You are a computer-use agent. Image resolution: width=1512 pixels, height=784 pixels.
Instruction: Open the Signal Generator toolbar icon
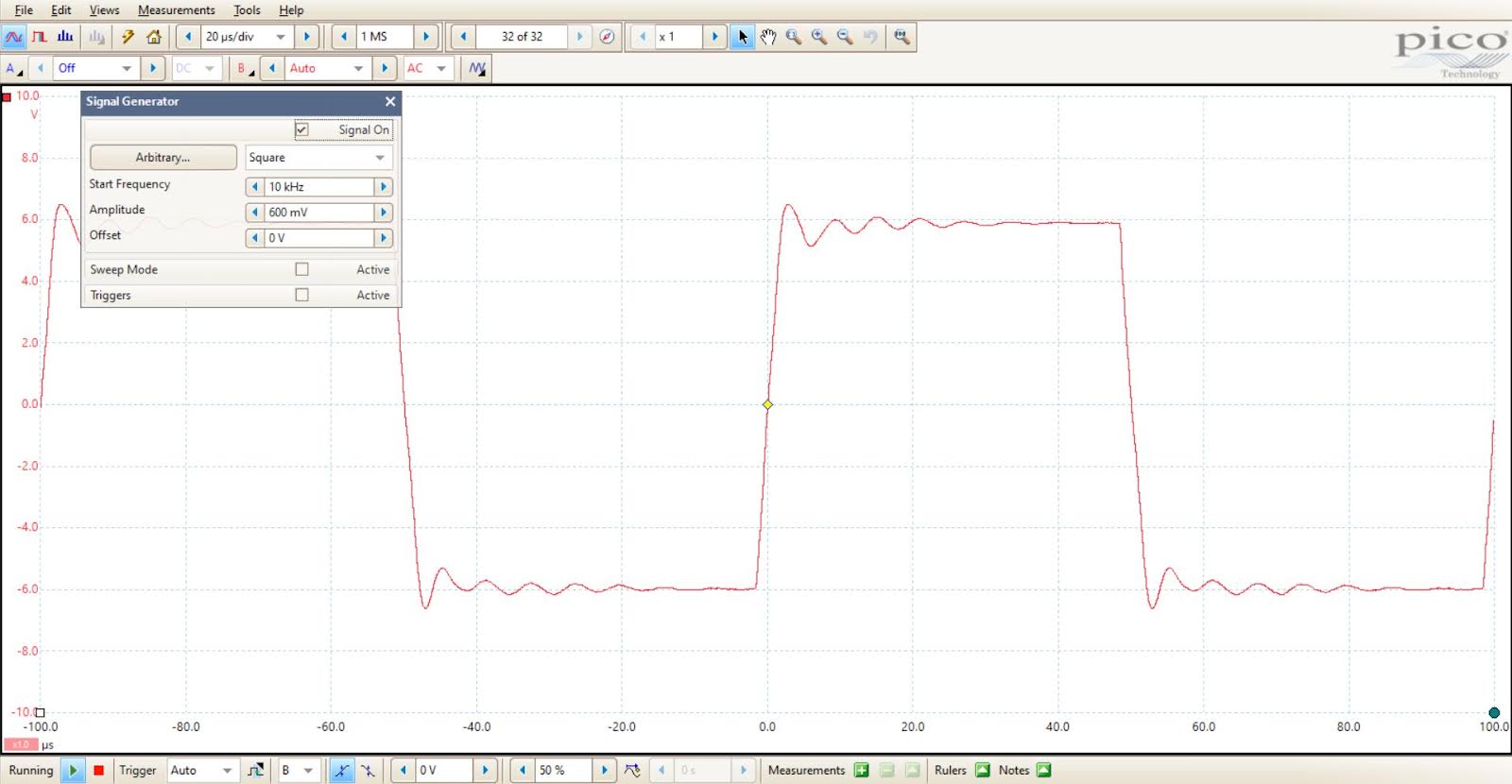pyautogui.click(x=477, y=68)
